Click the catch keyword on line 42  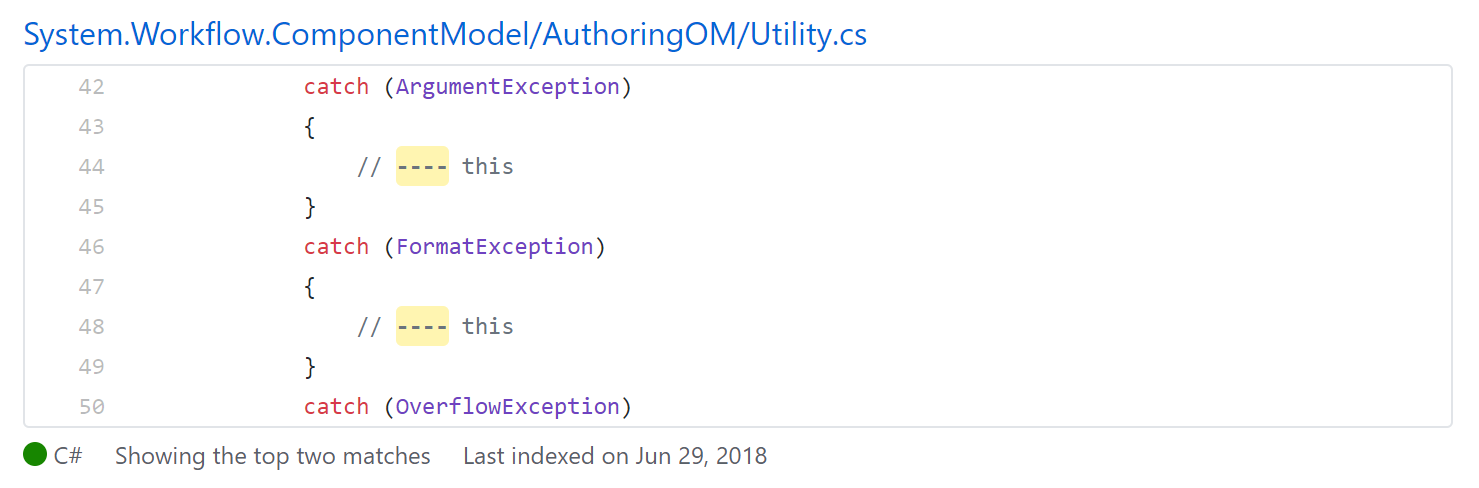336,87
